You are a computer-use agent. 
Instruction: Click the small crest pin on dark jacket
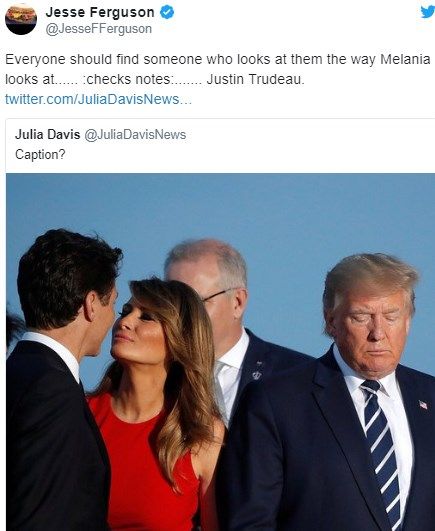tap(257, 373)
